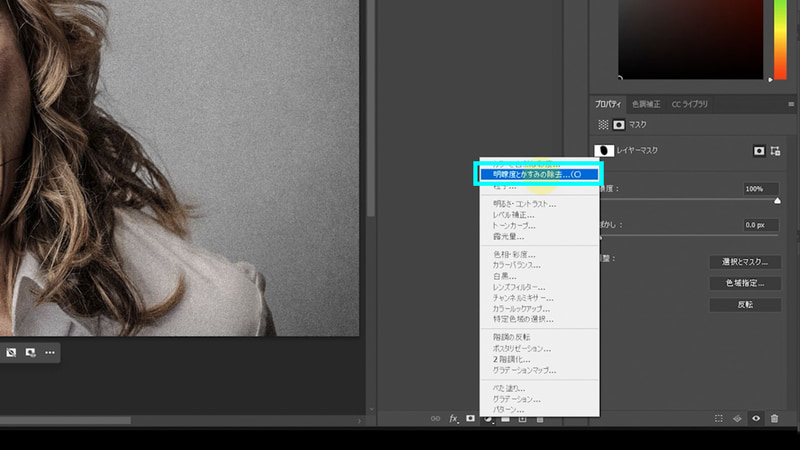Click the delete layer icon in Layers panel
The height and width of the screenshot is (450, 800).
pos(540,419)
